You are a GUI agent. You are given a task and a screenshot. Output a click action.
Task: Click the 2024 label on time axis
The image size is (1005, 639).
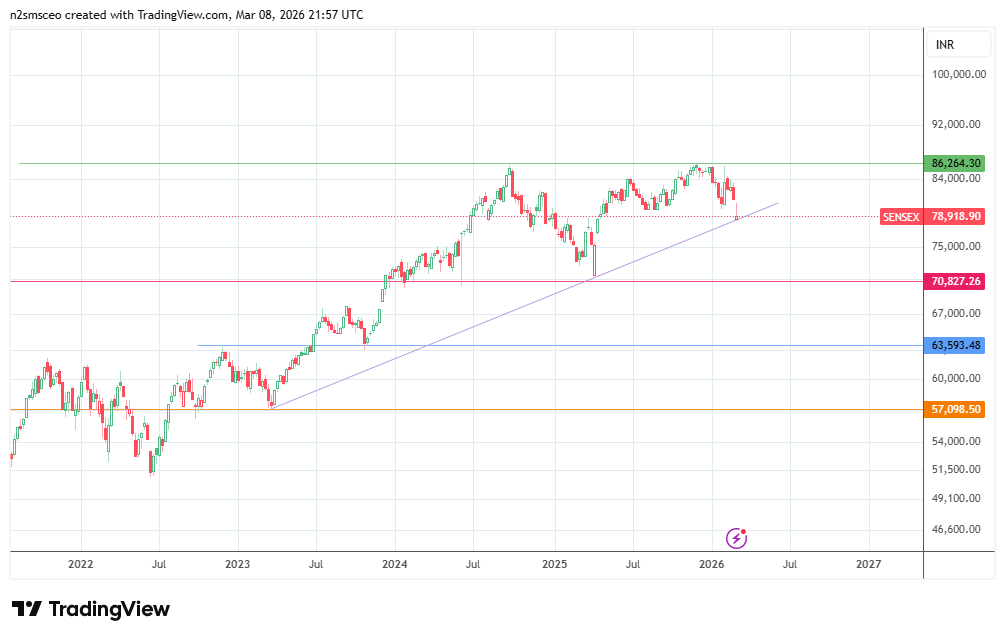(x=394, y=565)
